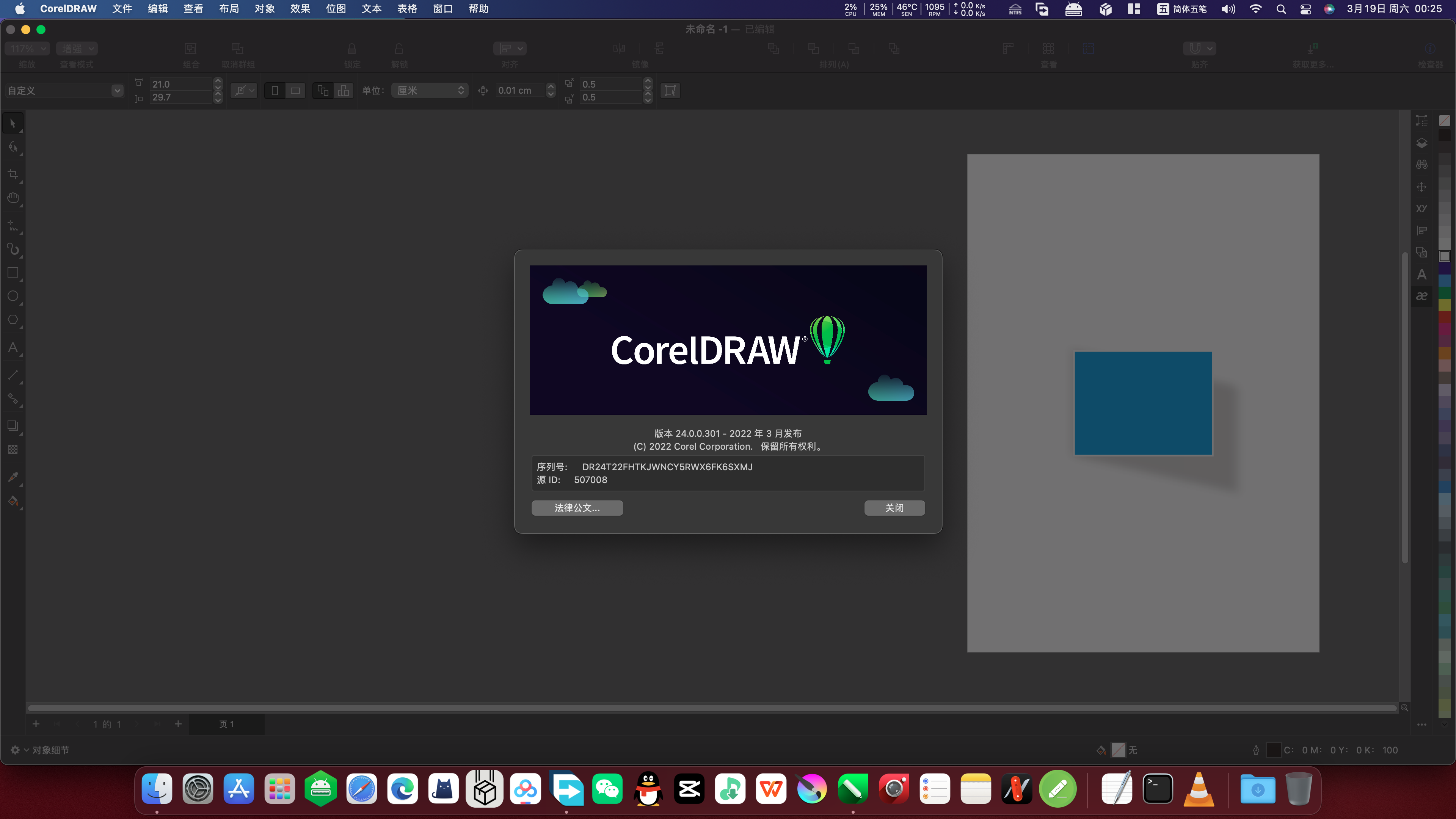Expand the Align toolbar dropdown
1456x819 pixels.
tap(510, 49)
